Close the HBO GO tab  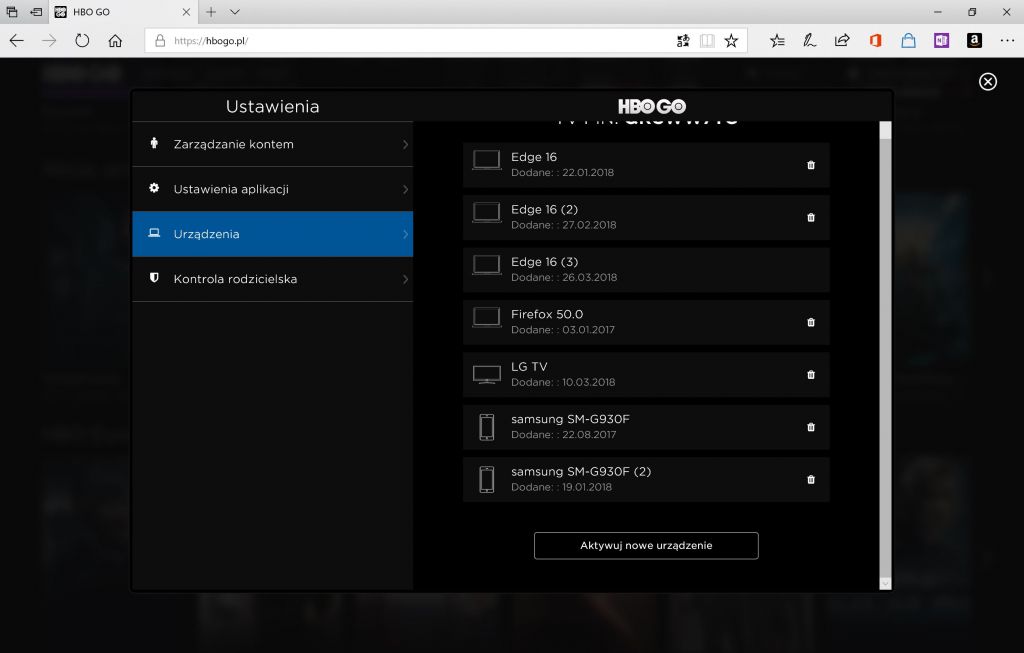[x=186, y=12]
